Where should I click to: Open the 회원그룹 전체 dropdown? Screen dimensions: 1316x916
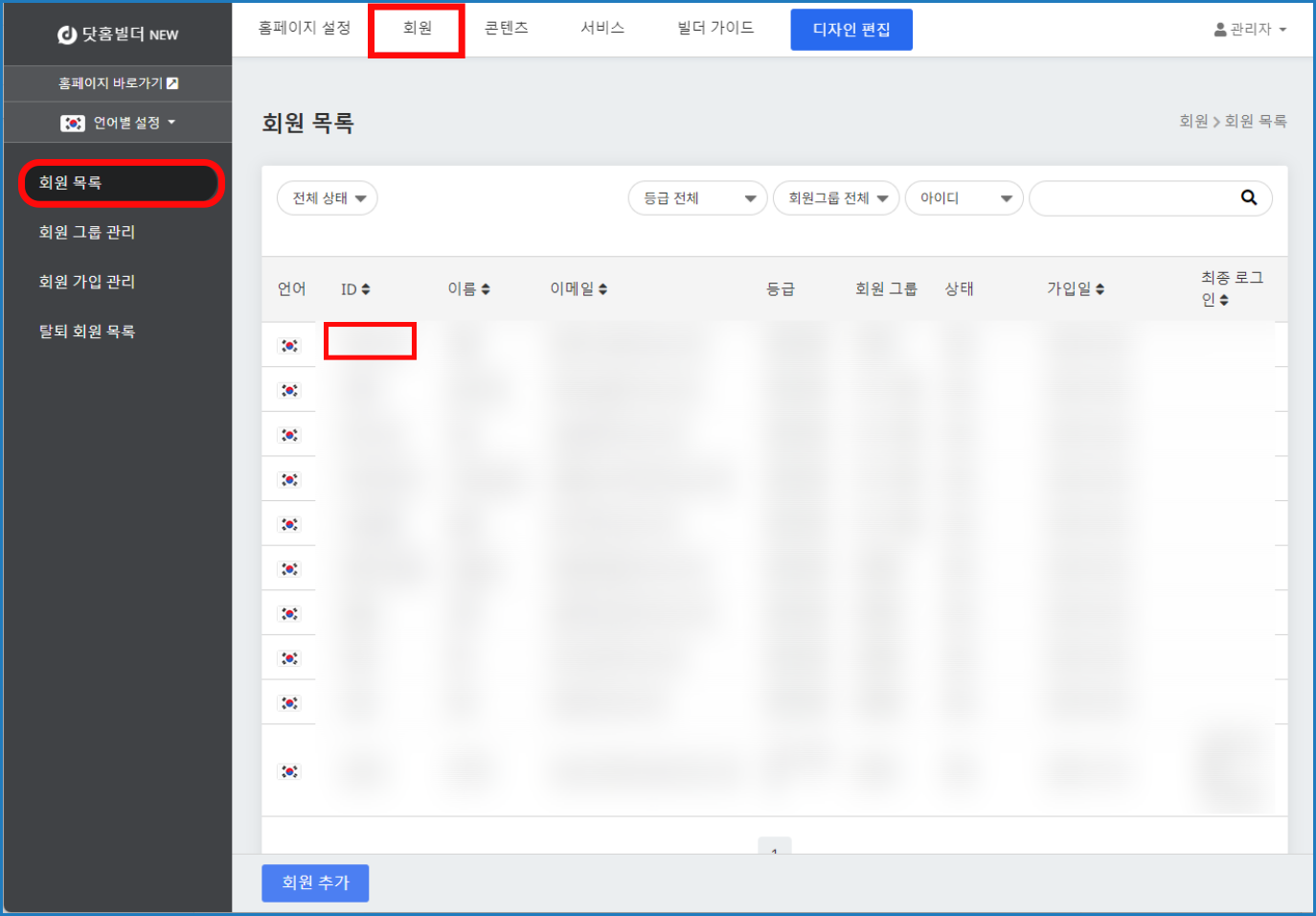tap(835, 198)
